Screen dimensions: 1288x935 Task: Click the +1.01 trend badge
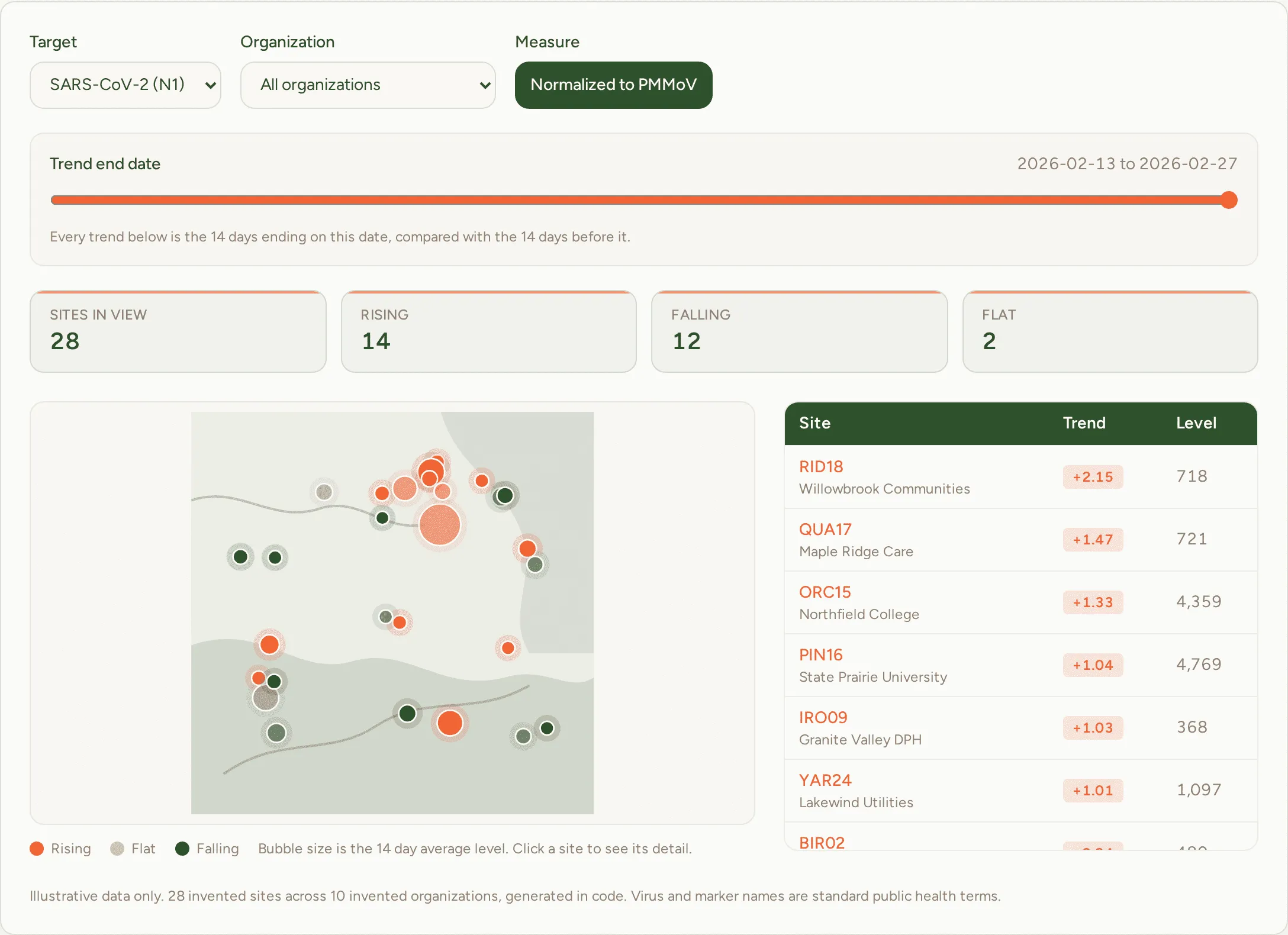(x=1093, y=791)
